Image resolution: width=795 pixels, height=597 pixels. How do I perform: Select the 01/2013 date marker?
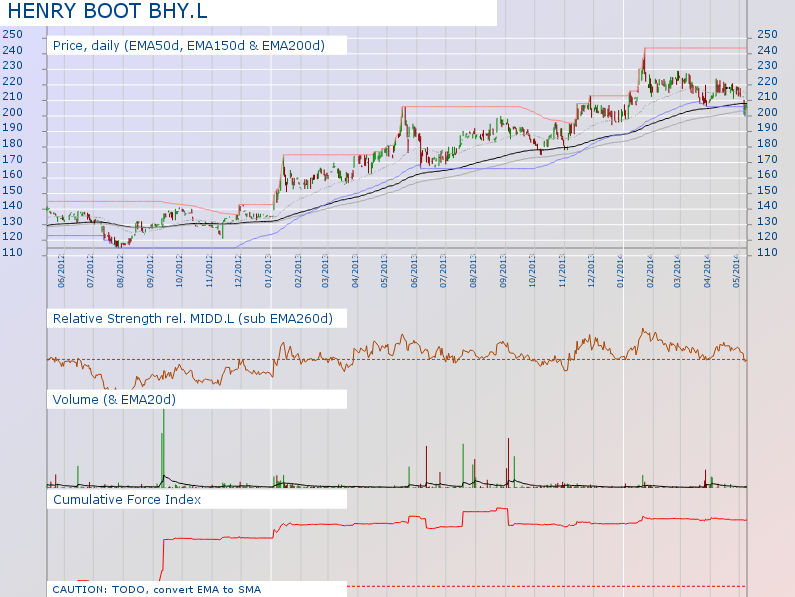(x=268, y=271)
